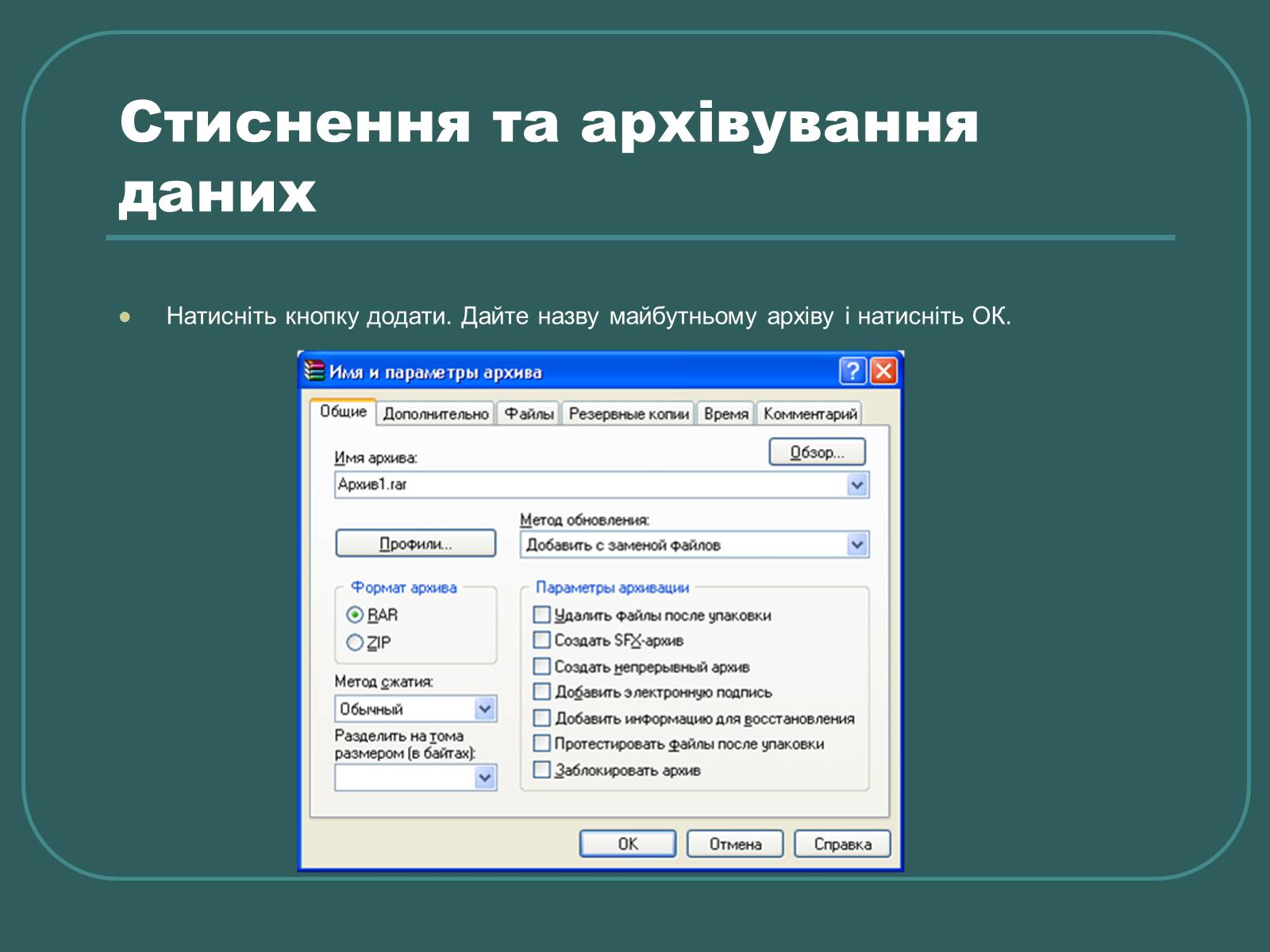This screenshot has height=952, width=1270.
Task: Click the Отмена cancel button
Action: [735, 844]
